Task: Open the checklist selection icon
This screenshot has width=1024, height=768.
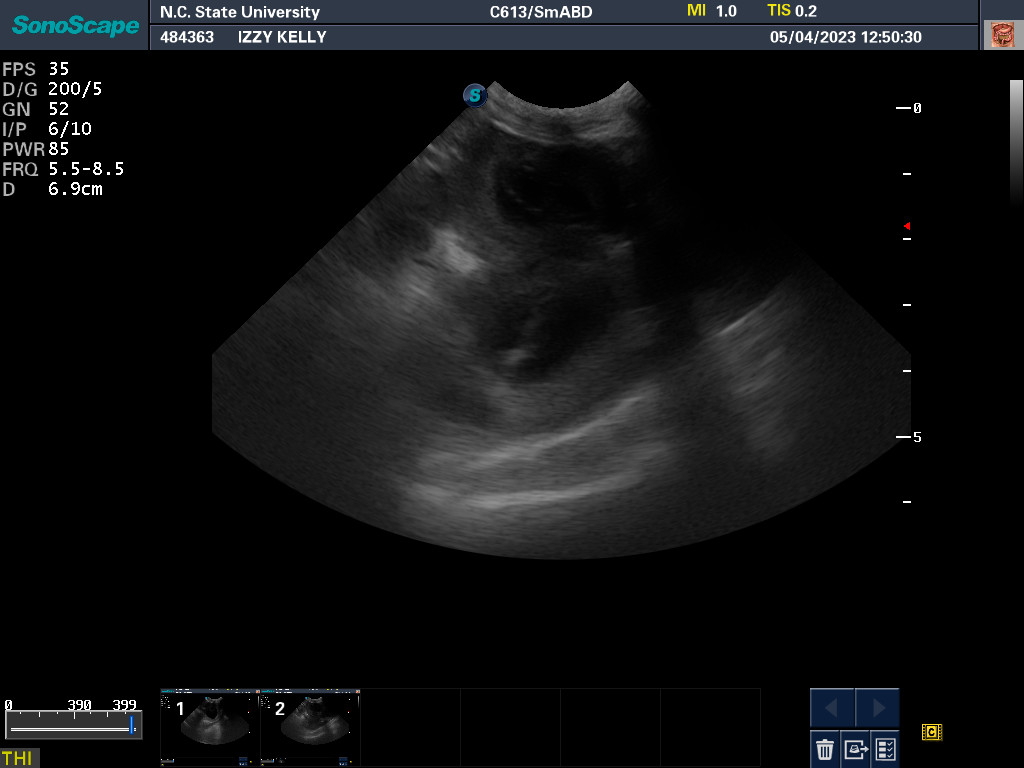Action: (x=885, y=748)
